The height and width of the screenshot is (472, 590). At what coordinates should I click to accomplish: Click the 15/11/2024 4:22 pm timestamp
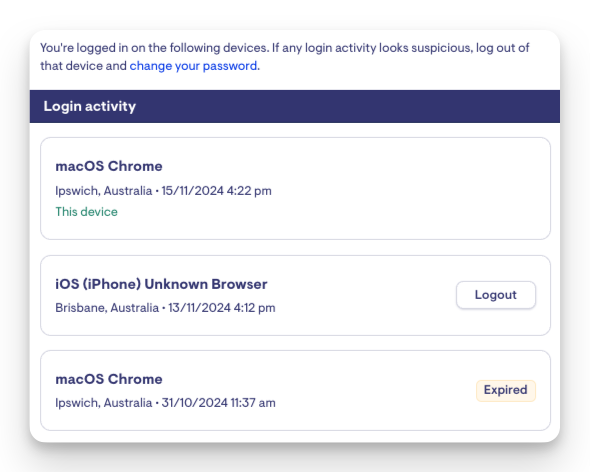pyautogui.click(x=216, y=191)
